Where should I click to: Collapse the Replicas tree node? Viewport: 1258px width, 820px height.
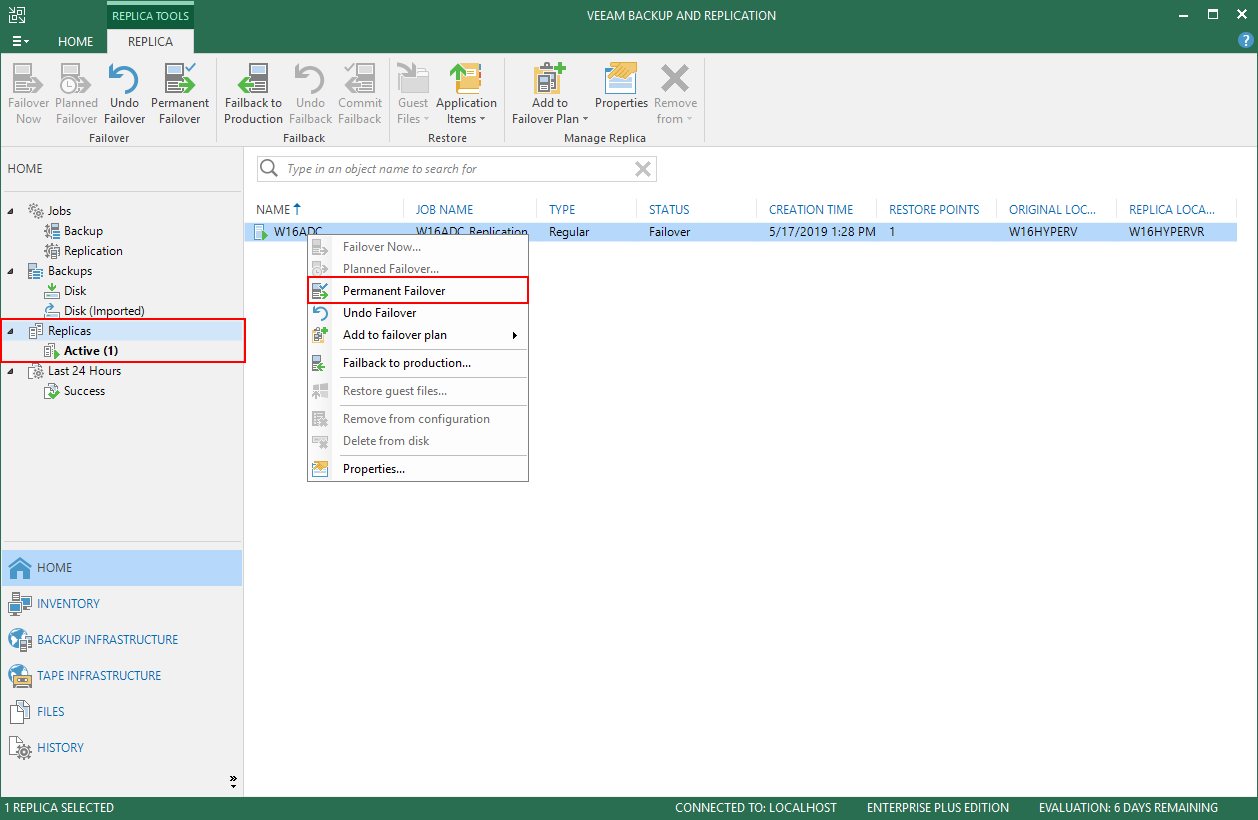(x=12, y=331)
